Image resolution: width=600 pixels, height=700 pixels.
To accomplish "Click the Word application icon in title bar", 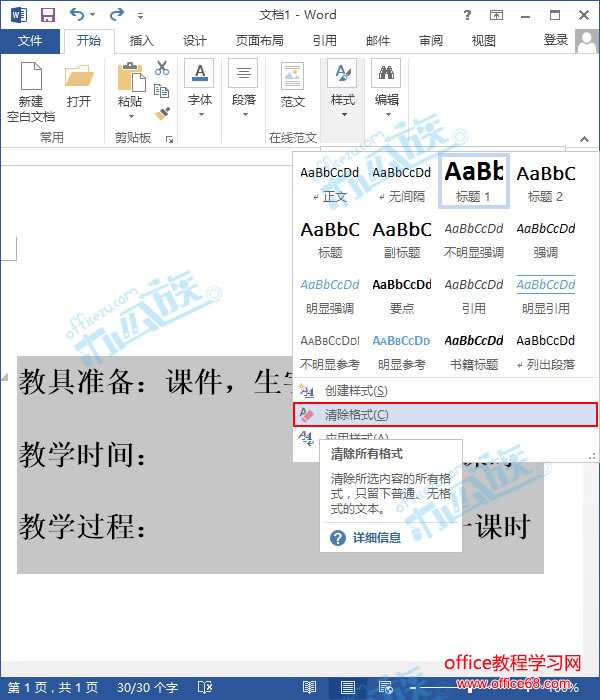I will click(x=19, y=15).
